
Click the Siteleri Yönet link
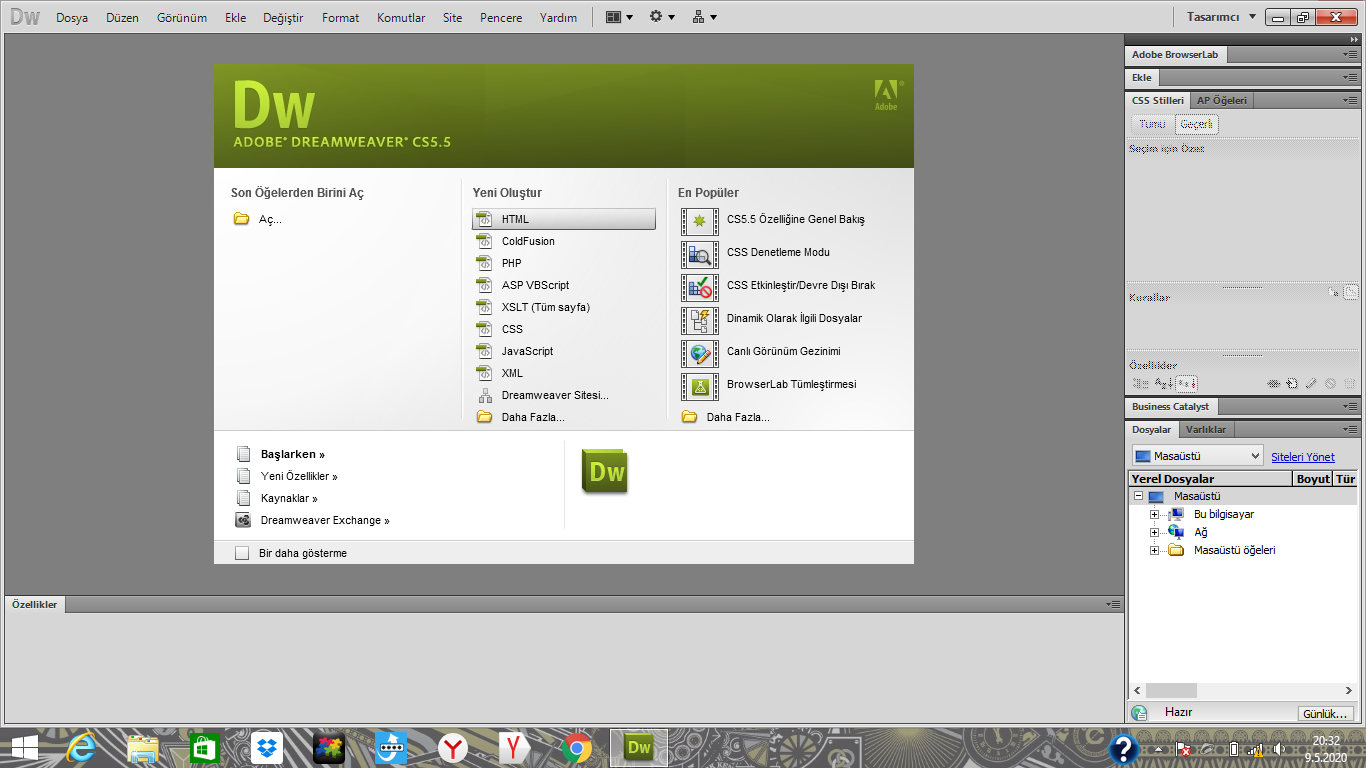tap(1302, 457)
